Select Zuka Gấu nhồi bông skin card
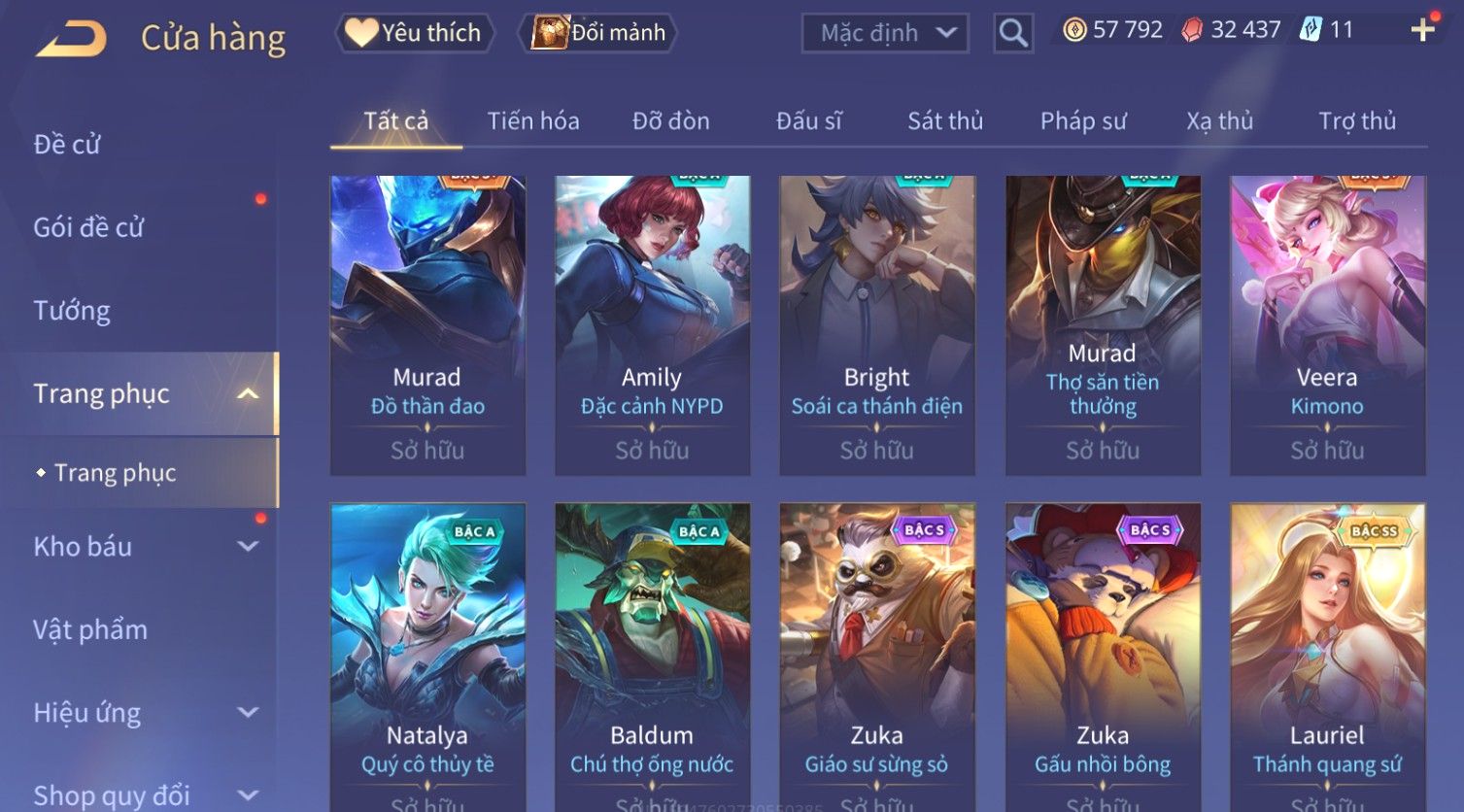This screenshot has height=812, width=1464. (x=1103, y=657)
